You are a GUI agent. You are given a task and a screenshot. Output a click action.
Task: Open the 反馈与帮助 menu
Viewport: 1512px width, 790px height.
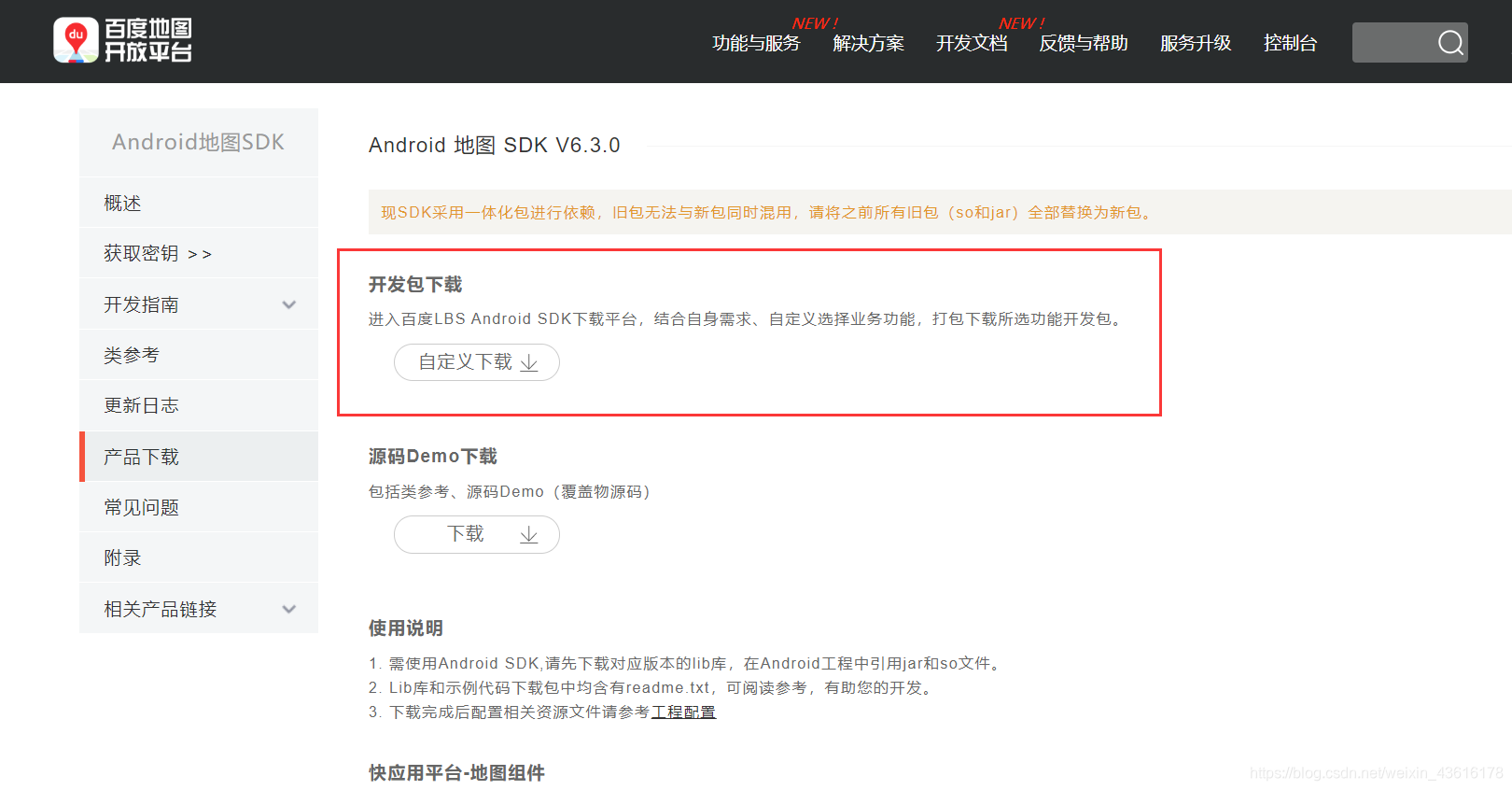pos(1084,43)
